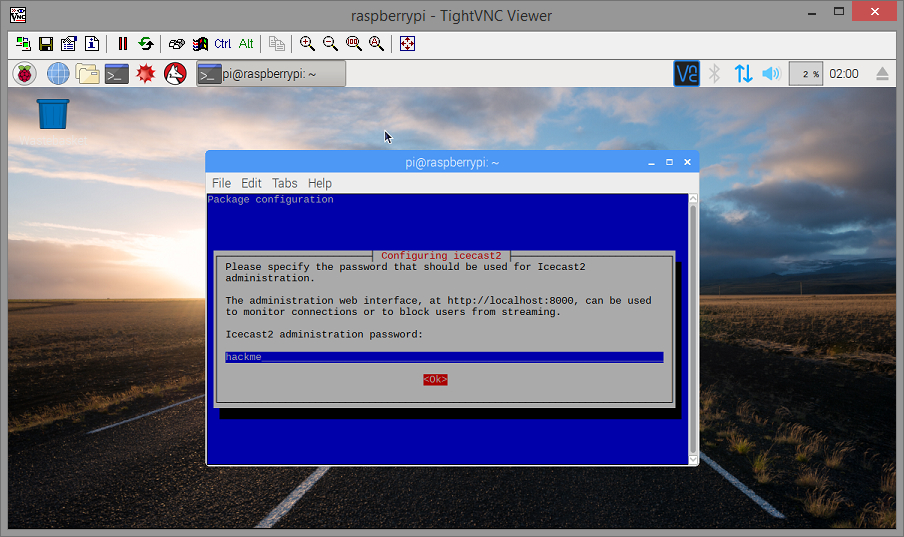Close the pi@raspberrypi terminal window
This screenshot has height=537, width=904.
(x=687, y=163)
